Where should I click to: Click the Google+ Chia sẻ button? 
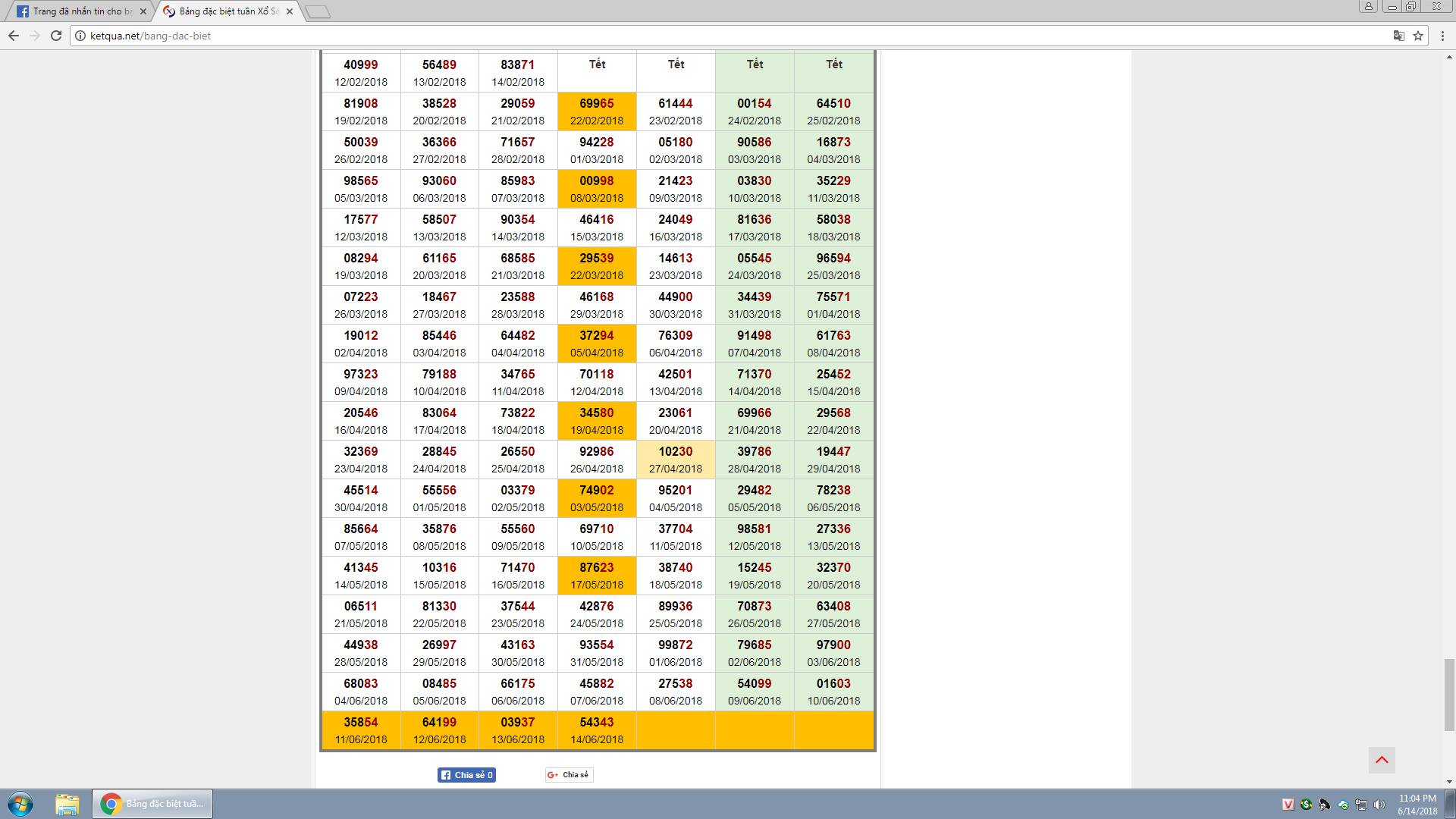[x=569, y=775]
